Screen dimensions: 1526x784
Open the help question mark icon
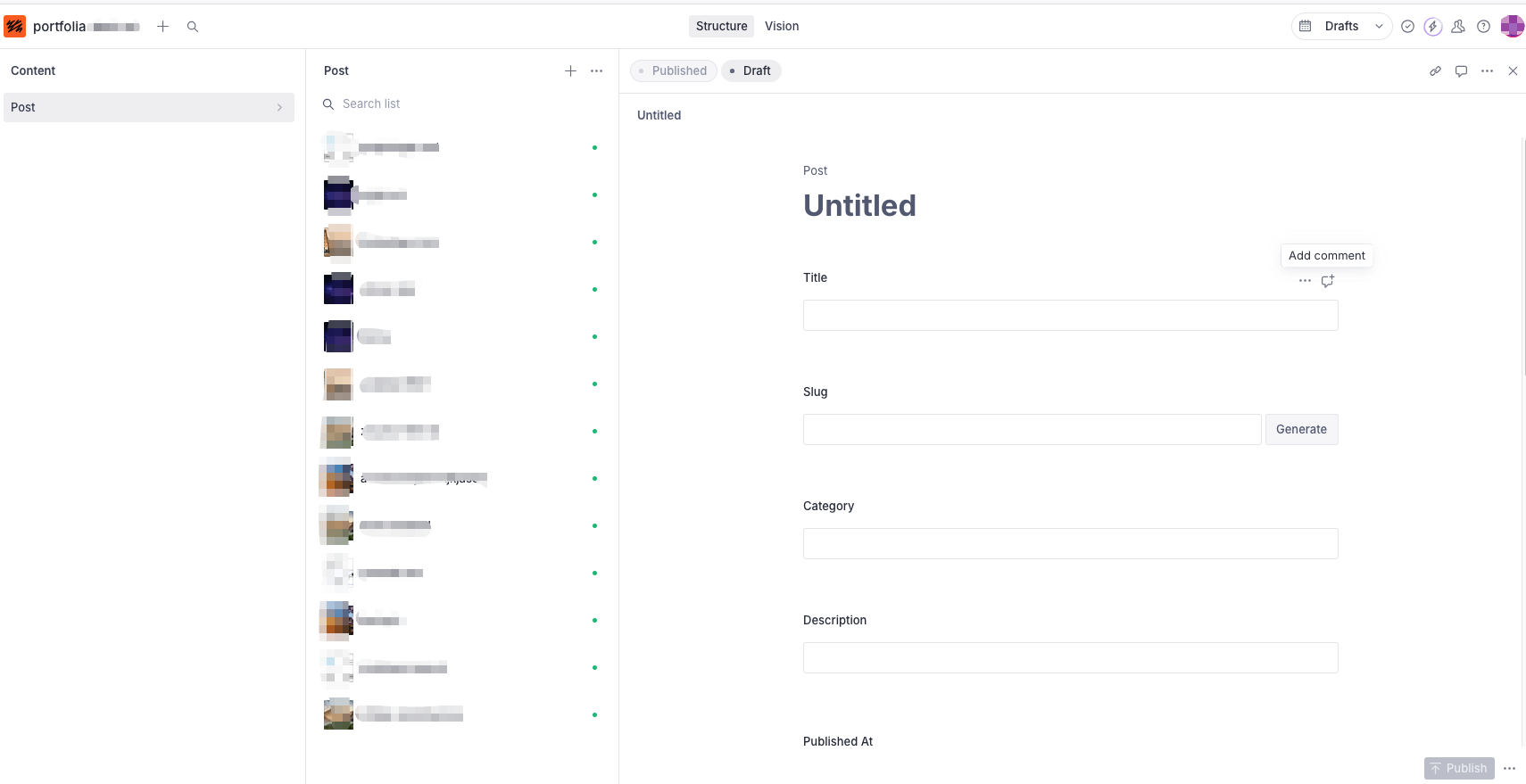[1483, 27]
